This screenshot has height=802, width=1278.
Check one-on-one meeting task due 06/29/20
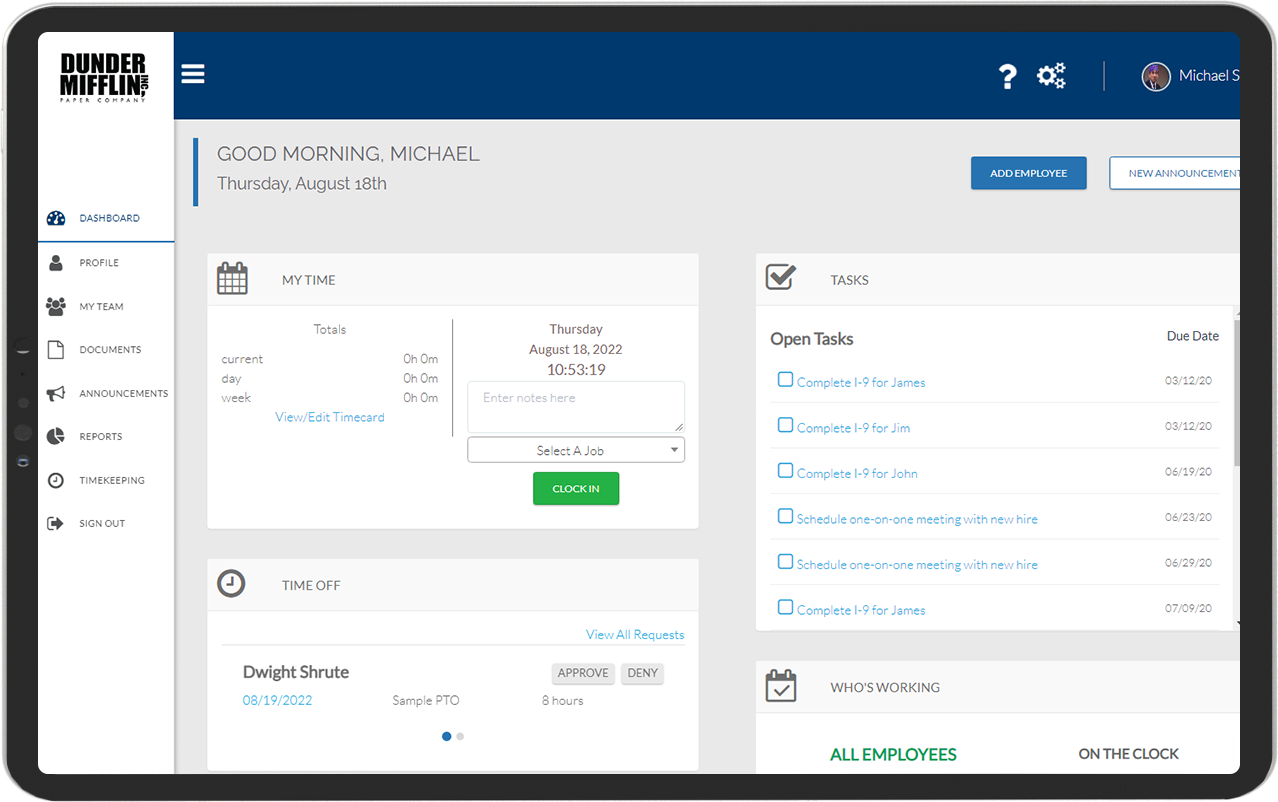click(785, 562)
